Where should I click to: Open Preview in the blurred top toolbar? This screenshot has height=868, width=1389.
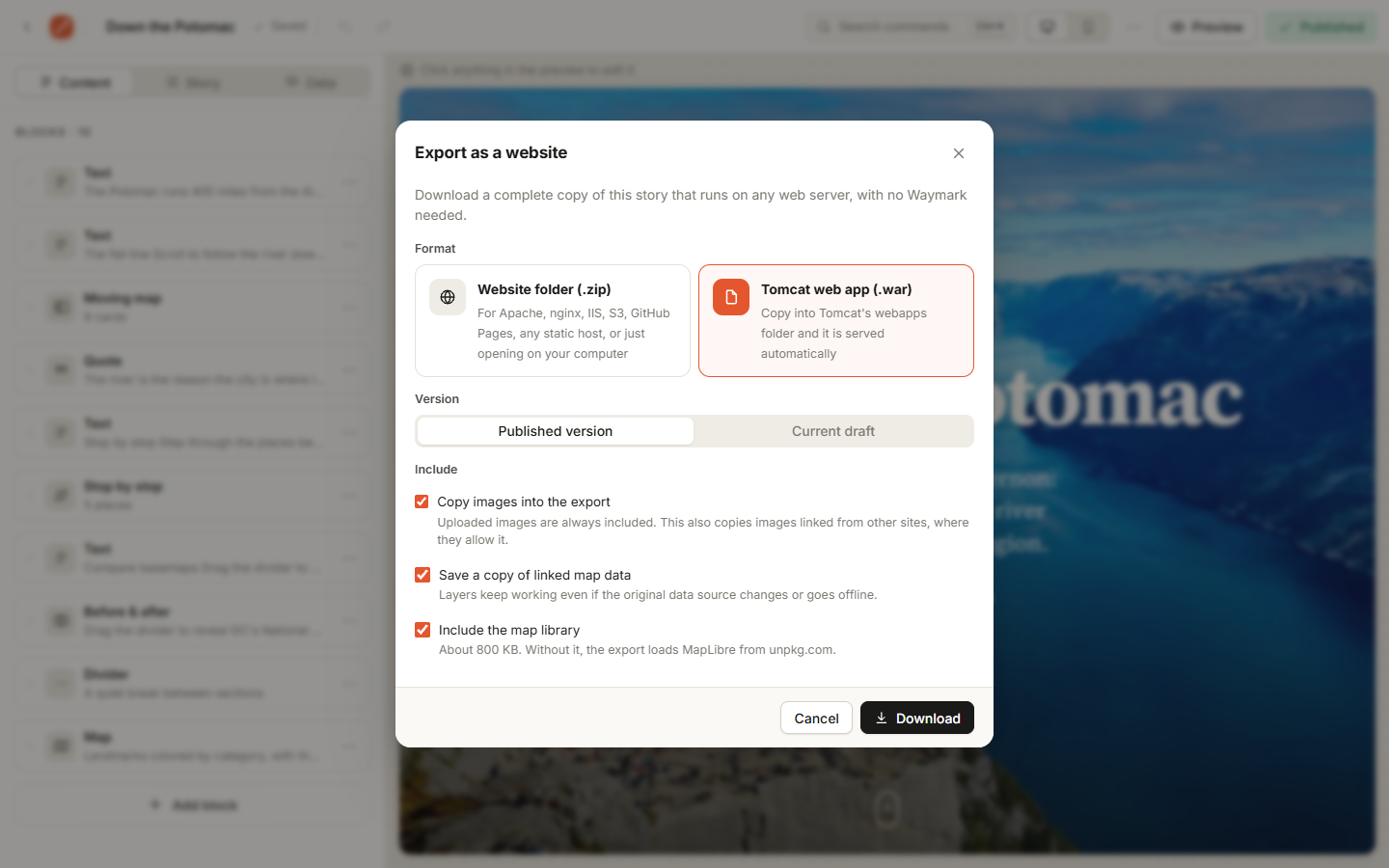coord(1207,27)
